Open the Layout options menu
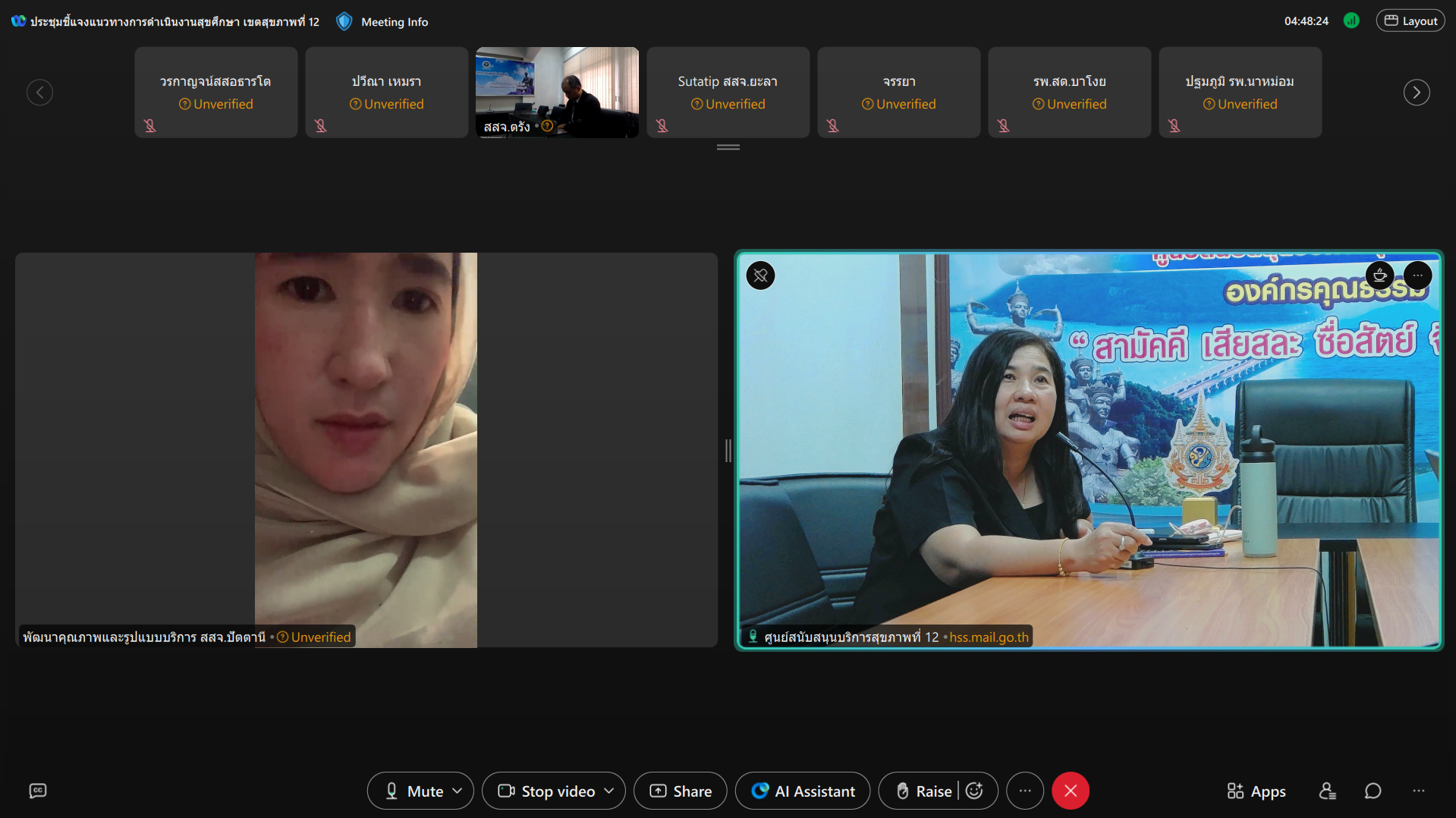 [1410, 21]
